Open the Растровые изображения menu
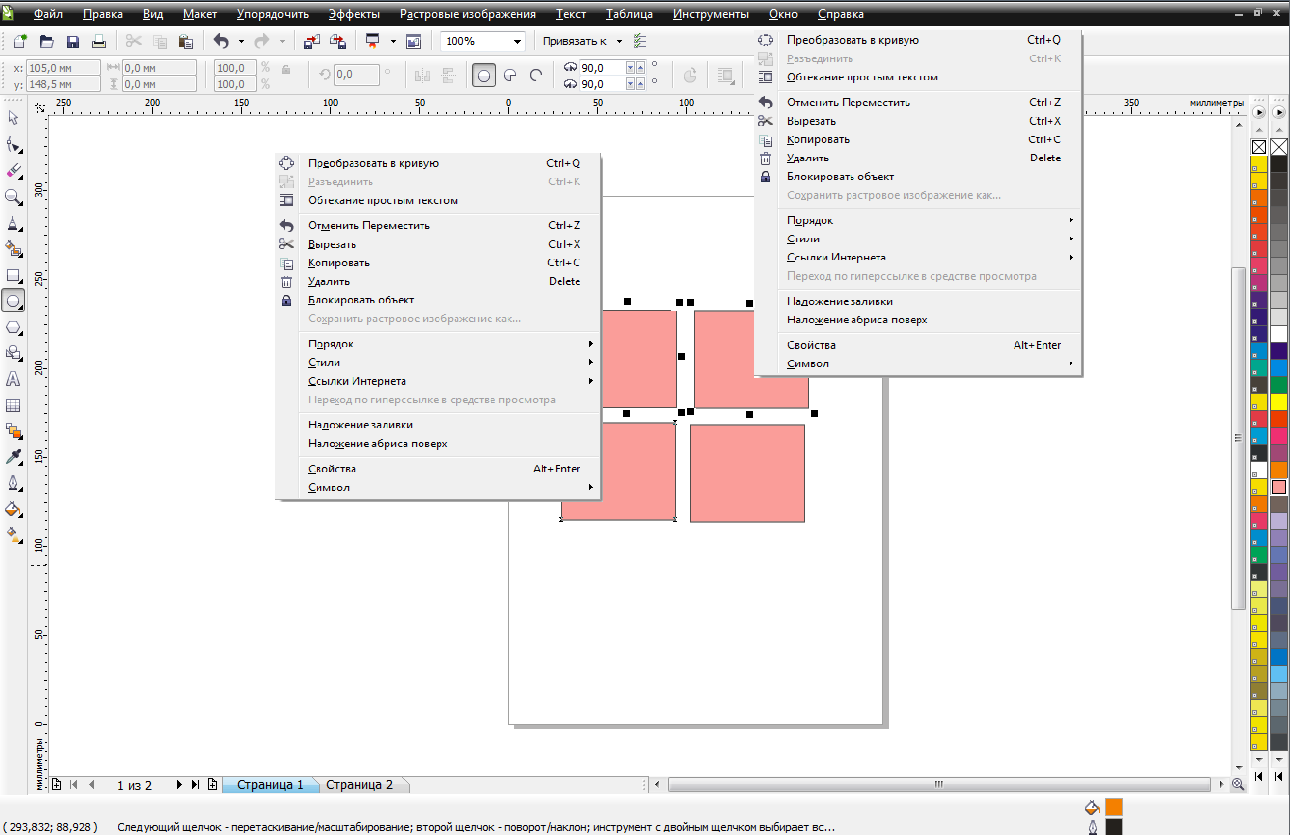1290x835 pixels. point(467,14)
